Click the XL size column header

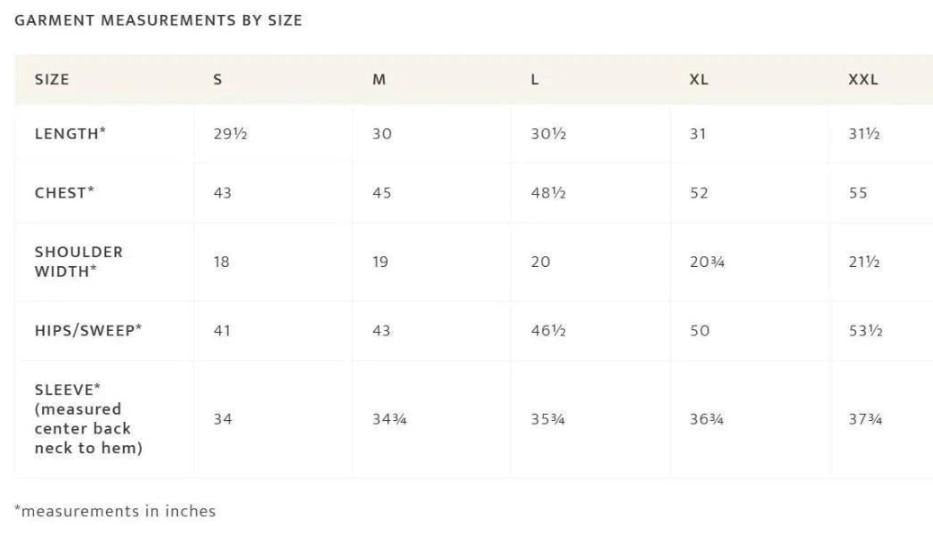click(x=698, y=80)
